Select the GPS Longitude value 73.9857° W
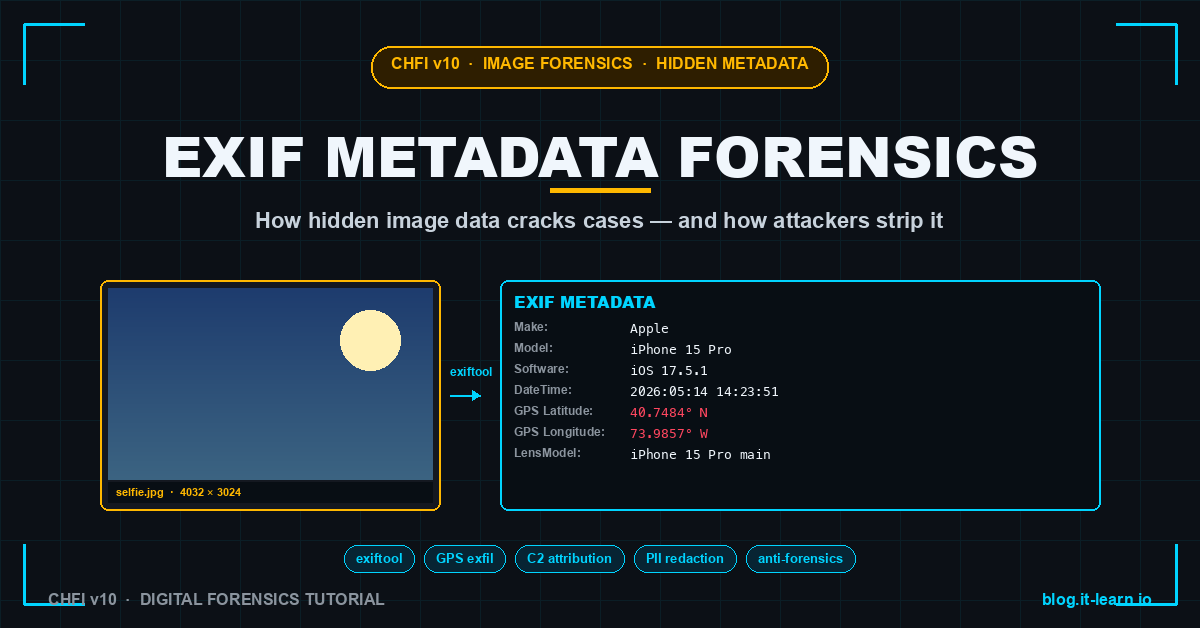 [x=669, y=433]
